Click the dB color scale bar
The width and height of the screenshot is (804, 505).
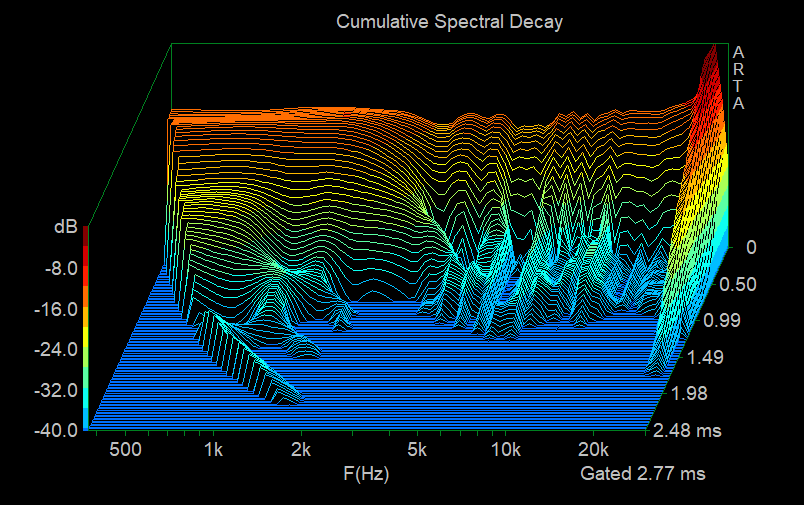87,330
